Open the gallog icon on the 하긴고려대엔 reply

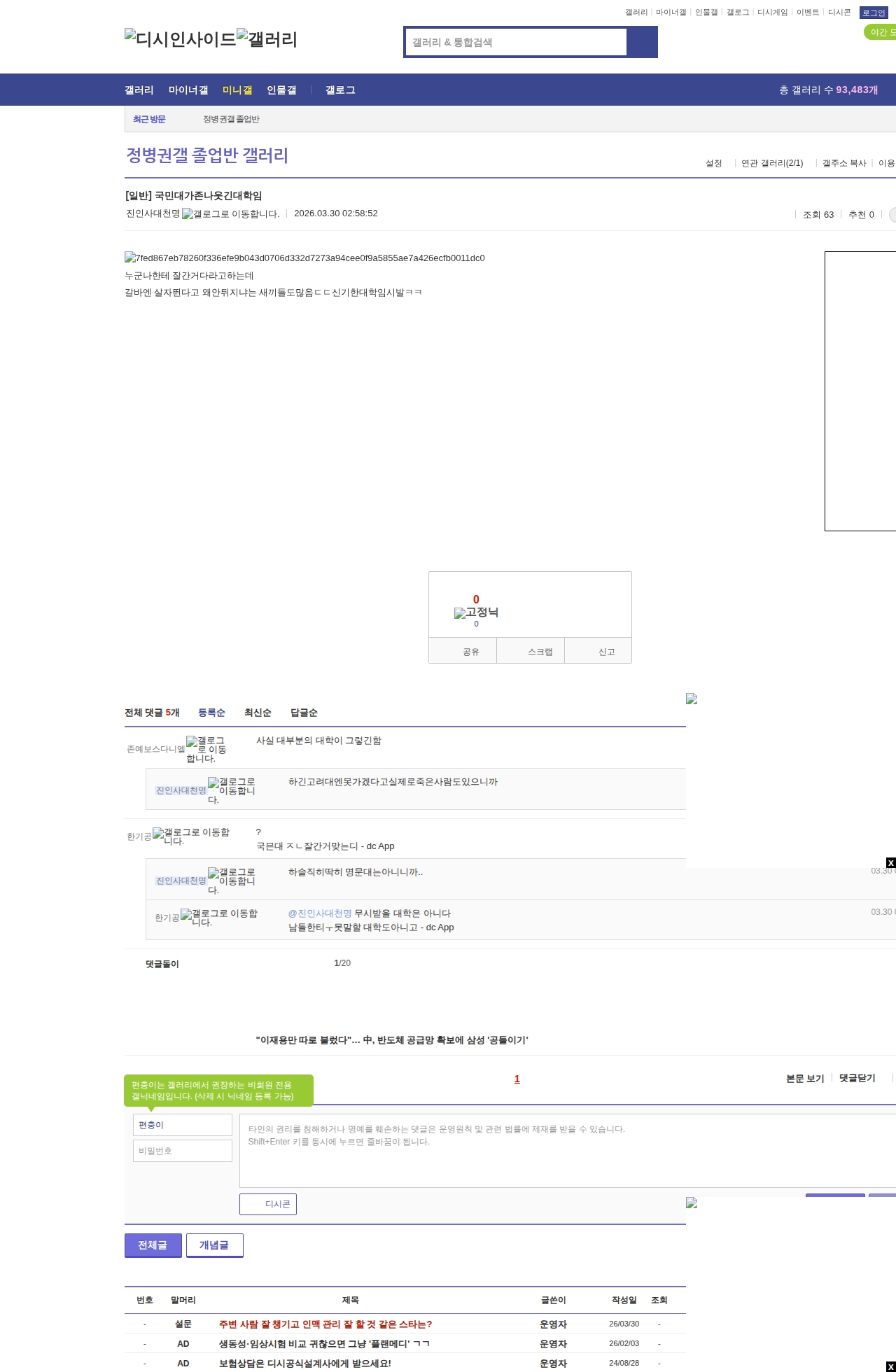(232, 790)
